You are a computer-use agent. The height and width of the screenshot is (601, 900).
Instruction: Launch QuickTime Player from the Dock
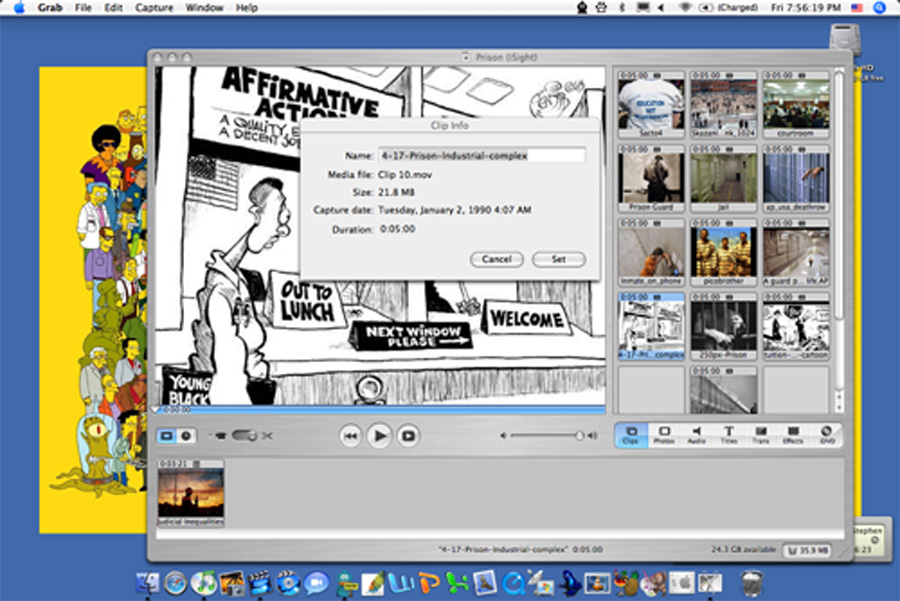[x=514, y=583]
